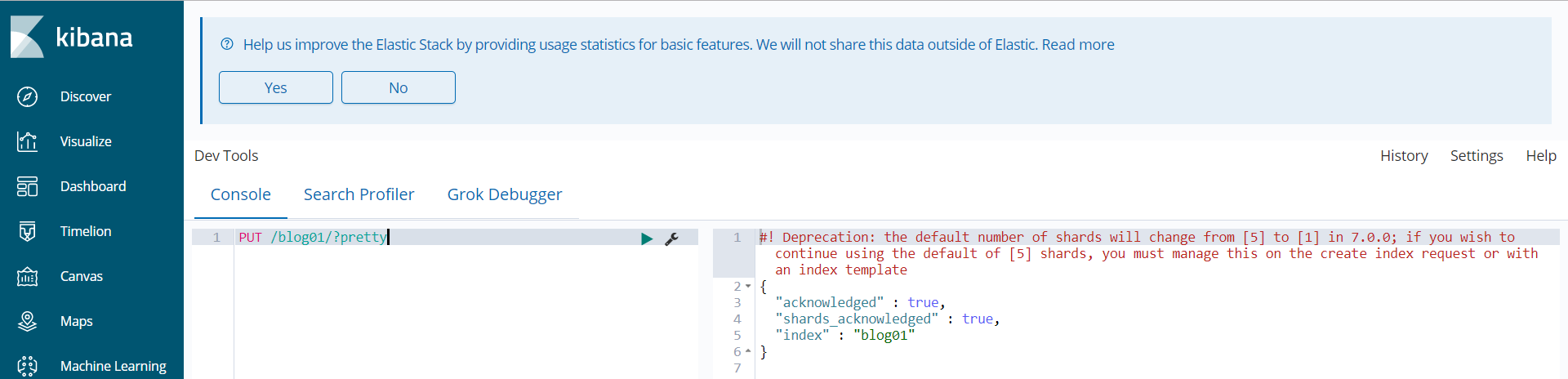Open Timelion via shield icon
Viewport: 1568px width, 379px height.
[27, 231]
